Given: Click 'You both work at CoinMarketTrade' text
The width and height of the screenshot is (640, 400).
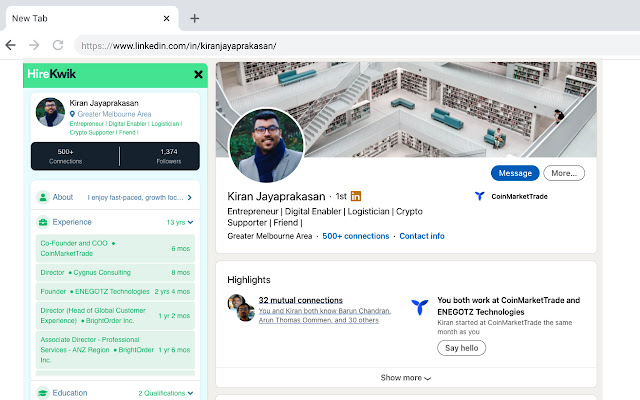Looking at the screenshot, I should (x=508, y=306).
